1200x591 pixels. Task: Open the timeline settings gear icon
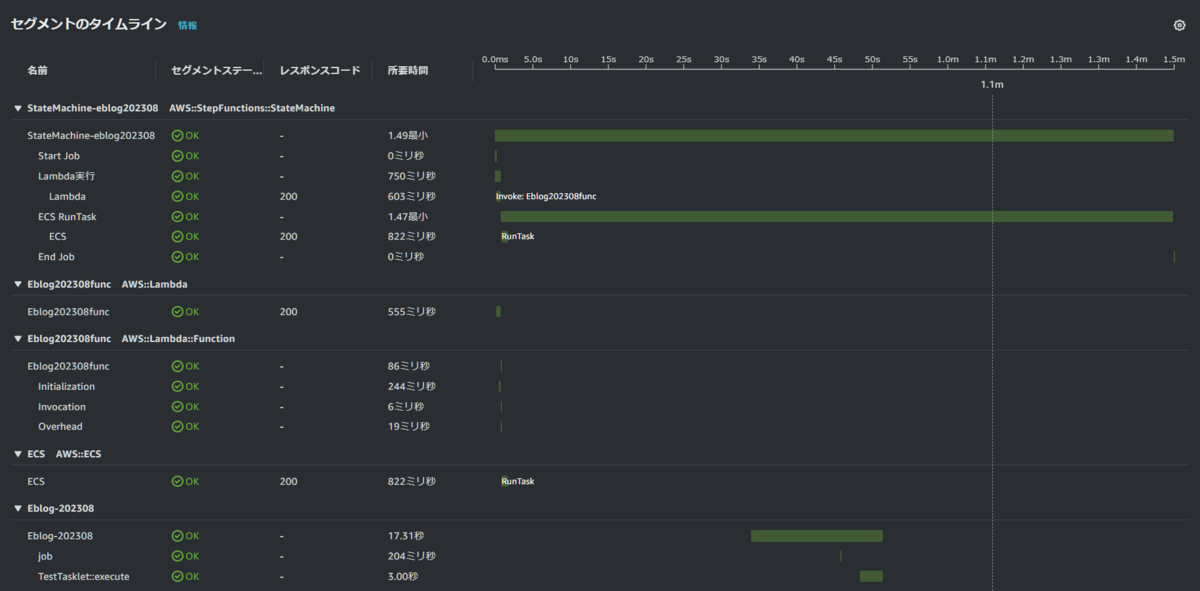click(x=1178, y=24)
